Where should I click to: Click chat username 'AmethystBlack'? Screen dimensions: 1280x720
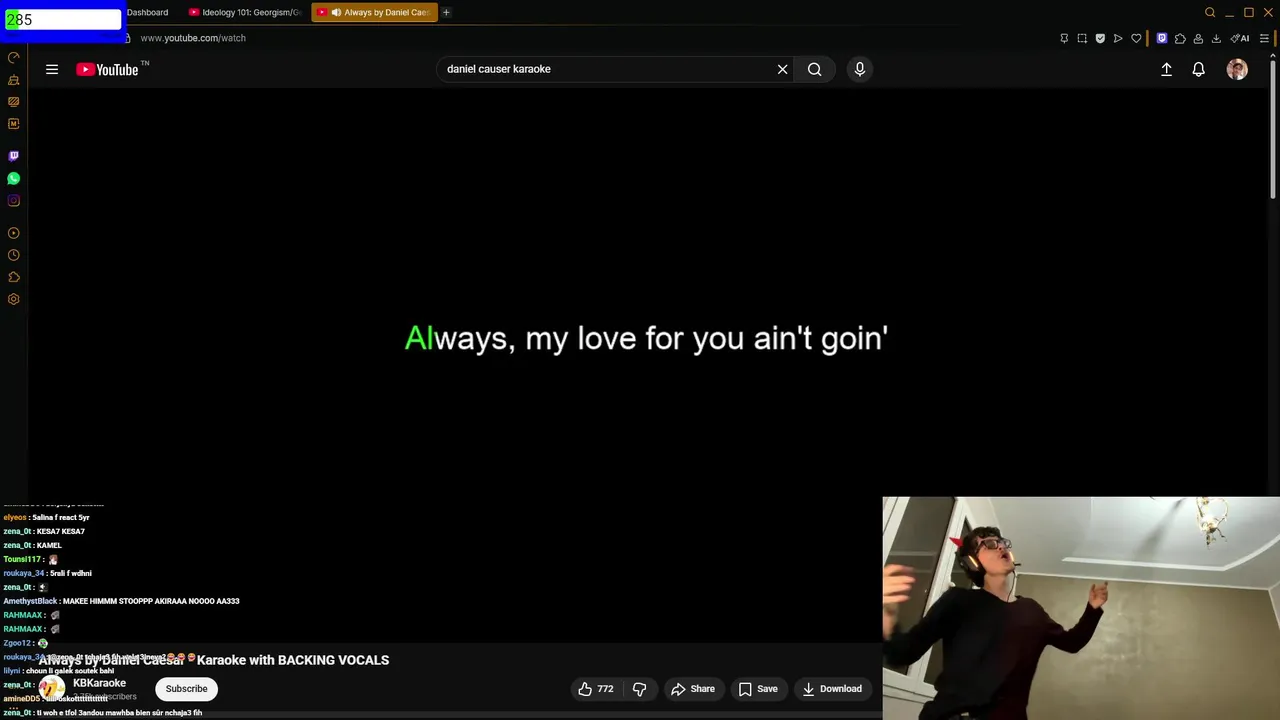[30, 601]
